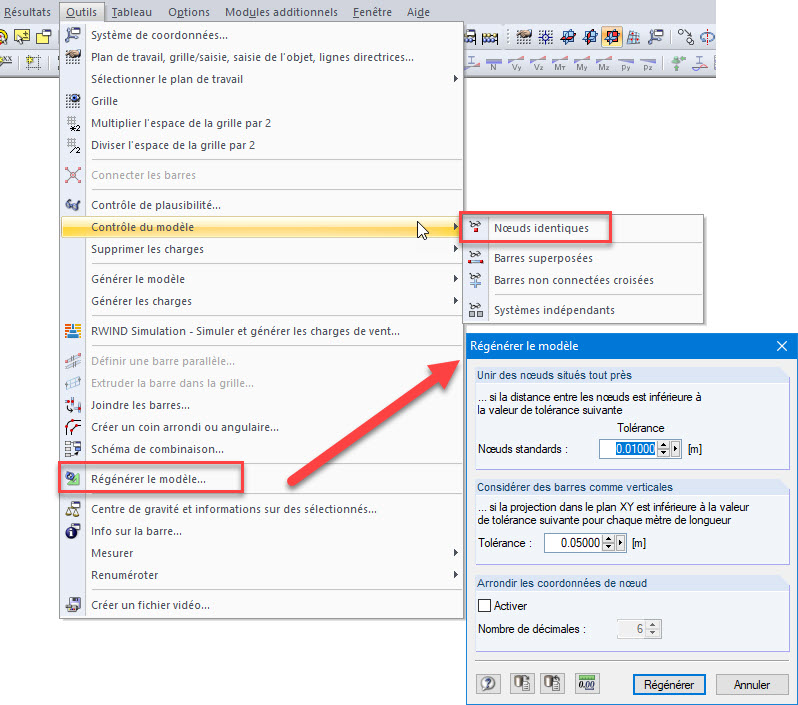This screenshot has height=705, width=798.
Task: Click the Annuler button
Action: pyautogui.click(x=752, y=685)
